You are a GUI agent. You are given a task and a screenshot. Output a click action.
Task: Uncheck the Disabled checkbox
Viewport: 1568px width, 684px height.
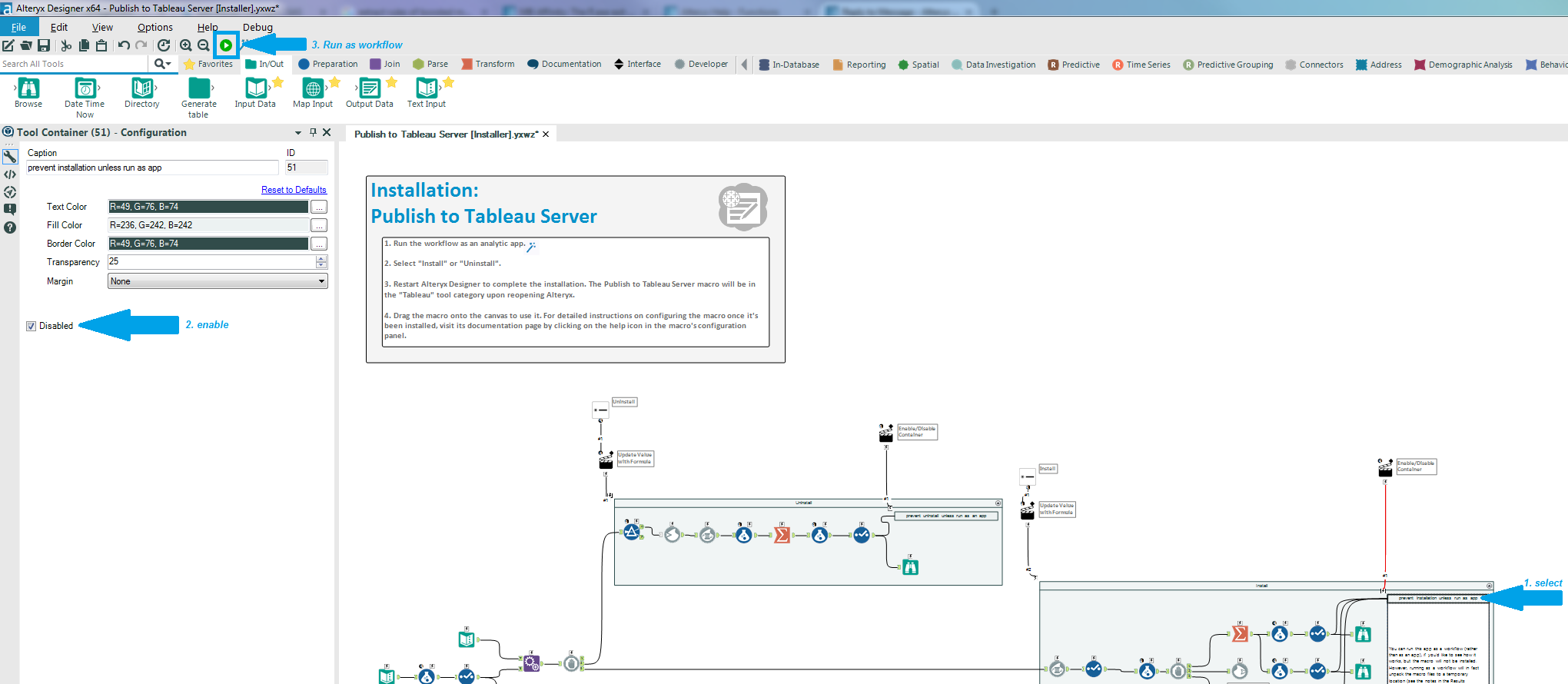(32, 326)
